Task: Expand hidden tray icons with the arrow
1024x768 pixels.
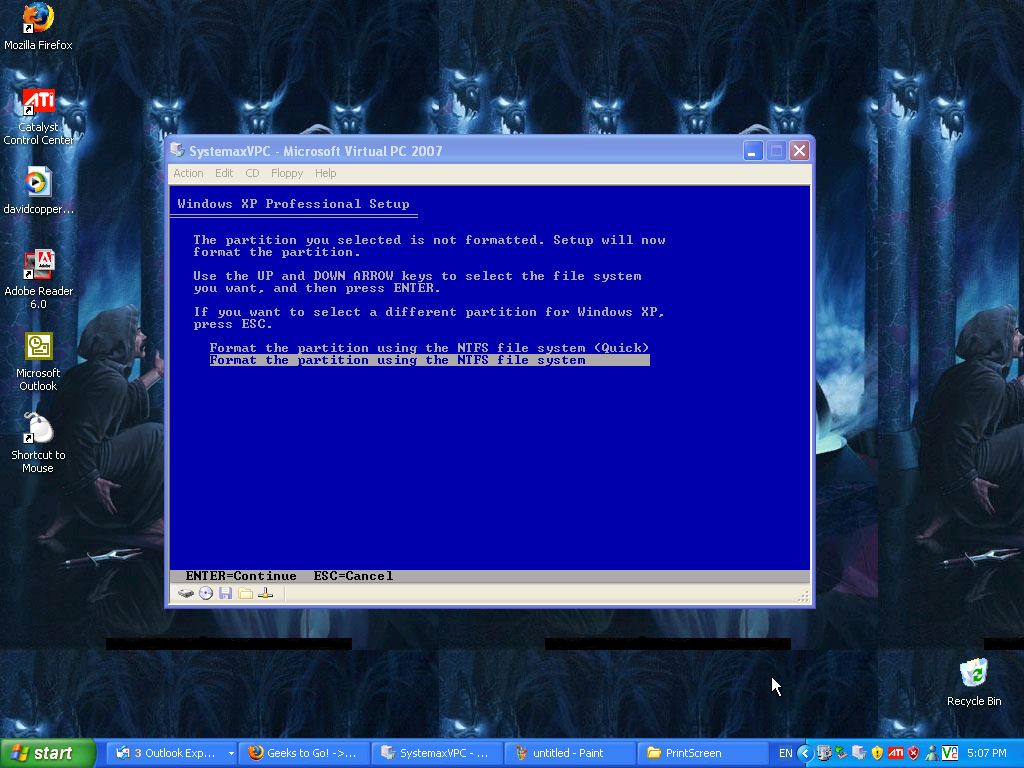Action: tap(805, 753)
